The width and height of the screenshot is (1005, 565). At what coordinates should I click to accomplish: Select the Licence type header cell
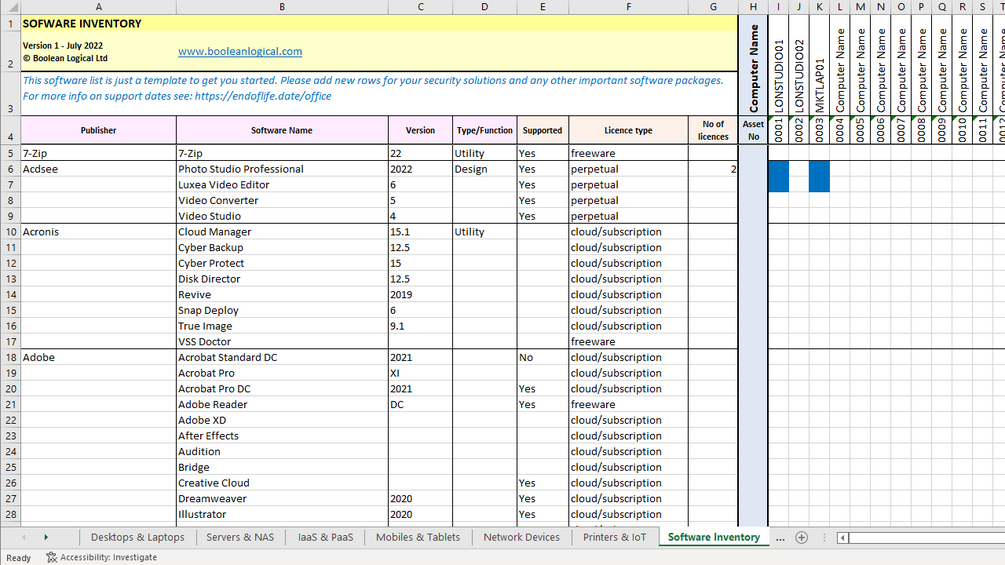pyautogui.click(x=628, y=130)
